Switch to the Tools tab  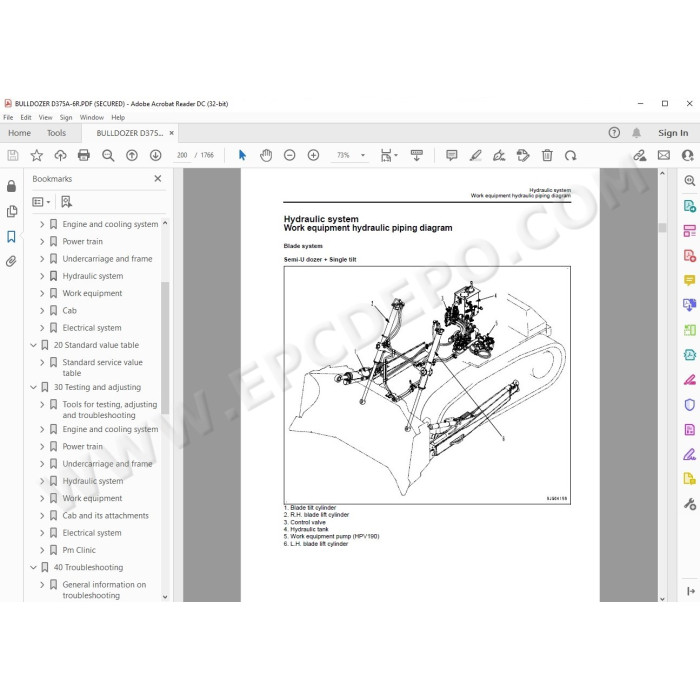(x=56, y=133)
